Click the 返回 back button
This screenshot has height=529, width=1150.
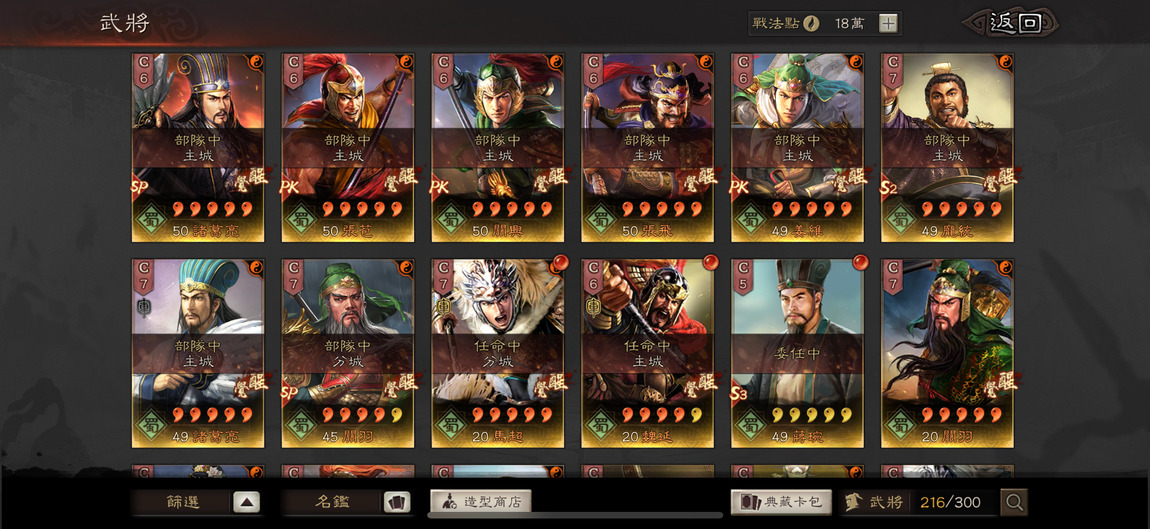tap(1014, 23)
